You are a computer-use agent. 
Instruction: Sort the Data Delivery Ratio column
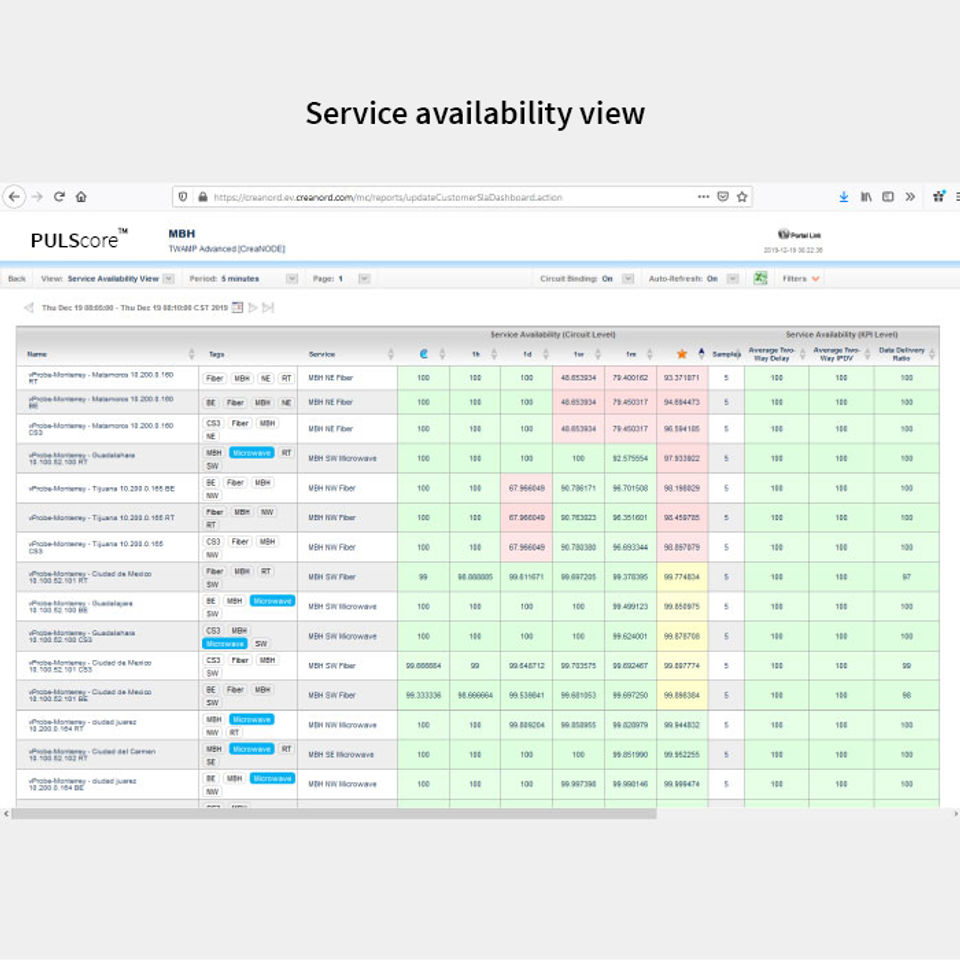[932, 354]
